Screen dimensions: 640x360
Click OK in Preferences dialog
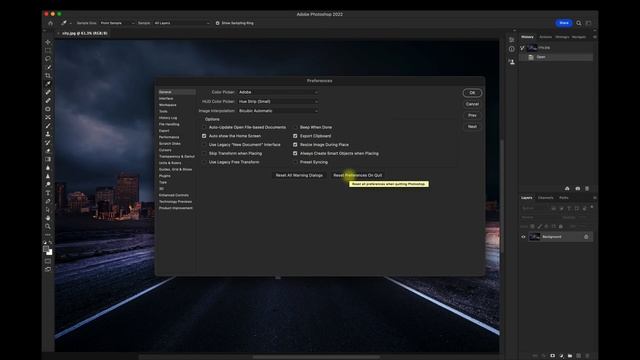472,93
